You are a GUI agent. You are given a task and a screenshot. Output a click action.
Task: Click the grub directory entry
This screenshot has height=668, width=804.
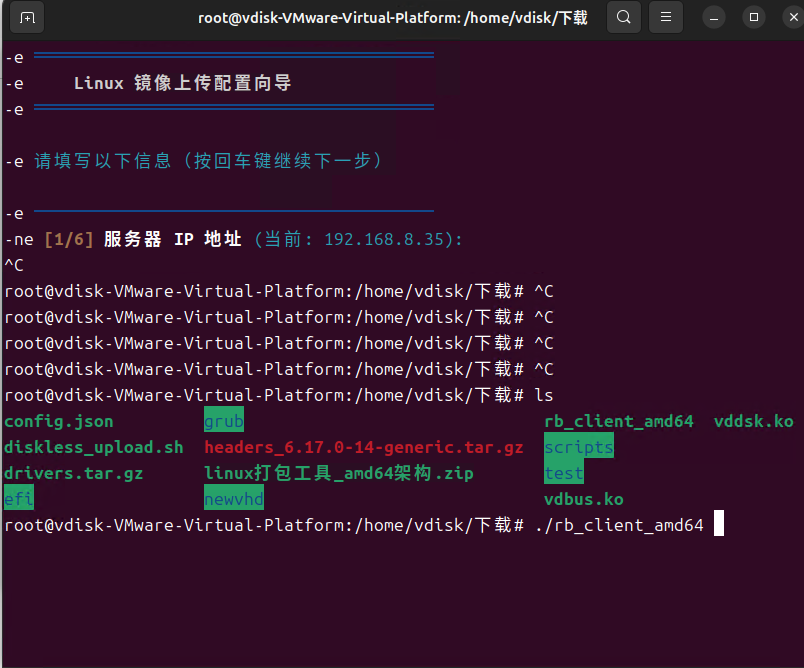[224, 421]
